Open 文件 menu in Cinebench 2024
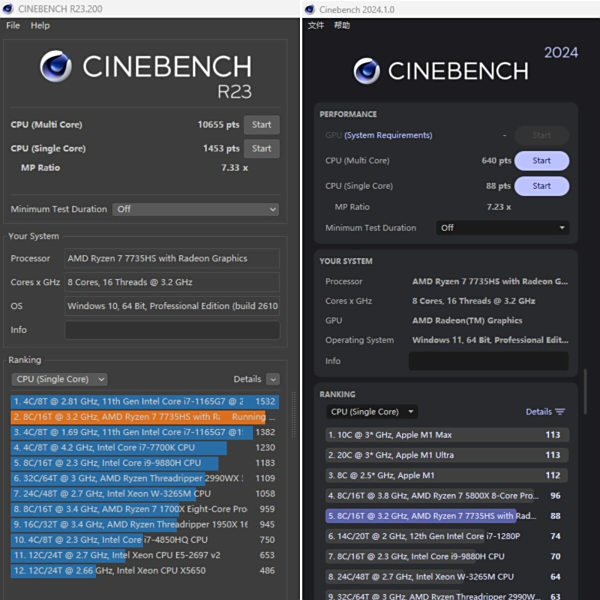Image resolution: width=600 pixels, height=600 pixels. click(x=316, y=25)
